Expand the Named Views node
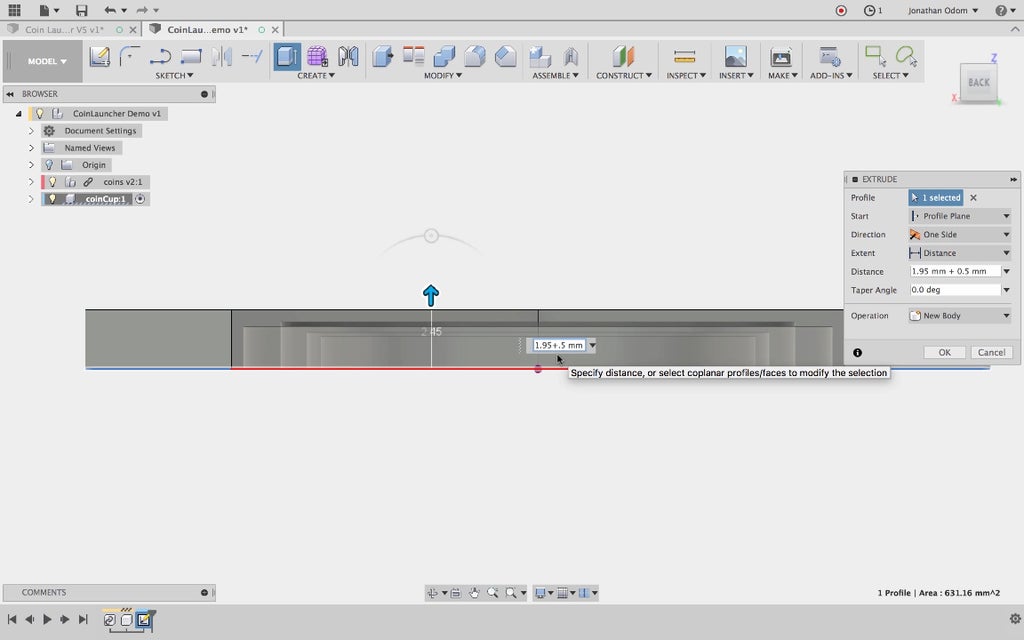Viewport: 1024px width, 640px height. tap(31, 148)
